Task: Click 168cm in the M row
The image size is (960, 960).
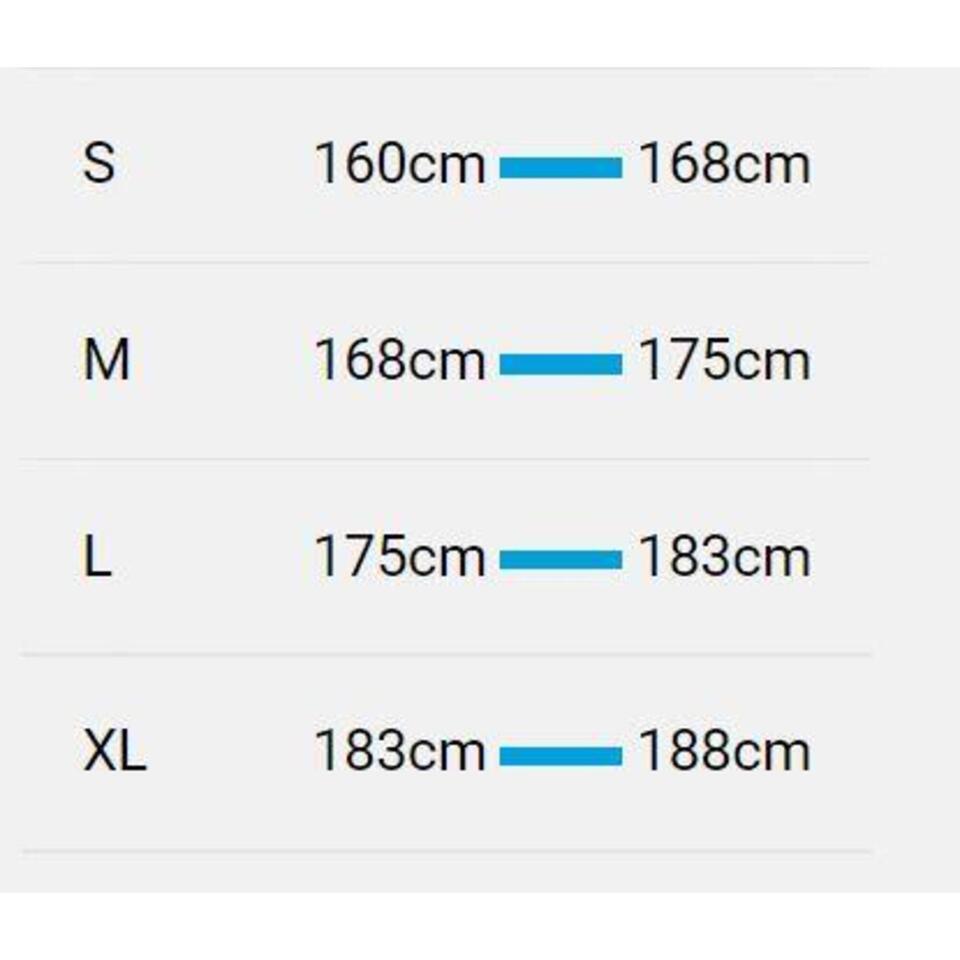Action: click(399, 360)
